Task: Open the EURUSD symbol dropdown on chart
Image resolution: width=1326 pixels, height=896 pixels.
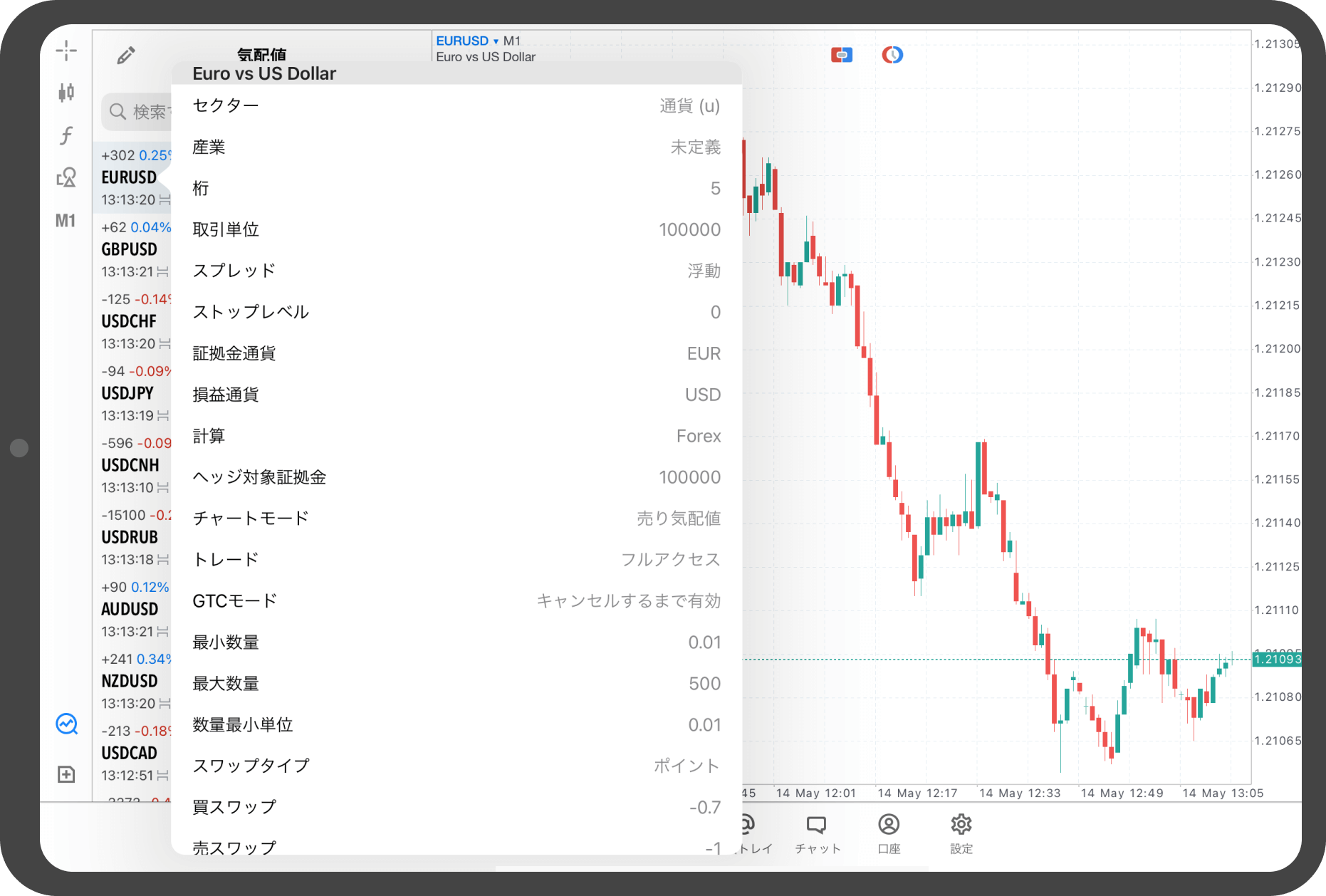Action: pos(467,41)
